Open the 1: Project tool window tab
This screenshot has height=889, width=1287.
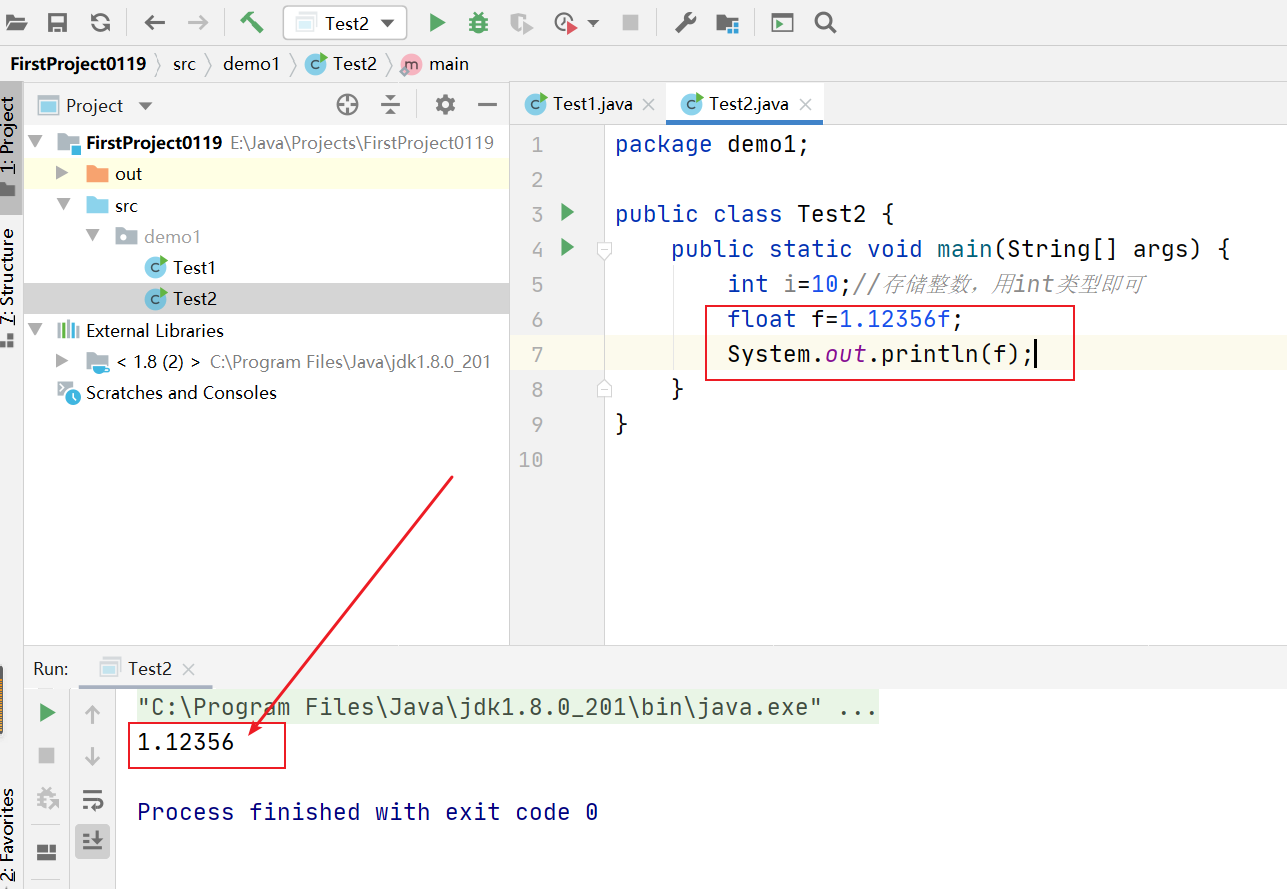[9, 147]
